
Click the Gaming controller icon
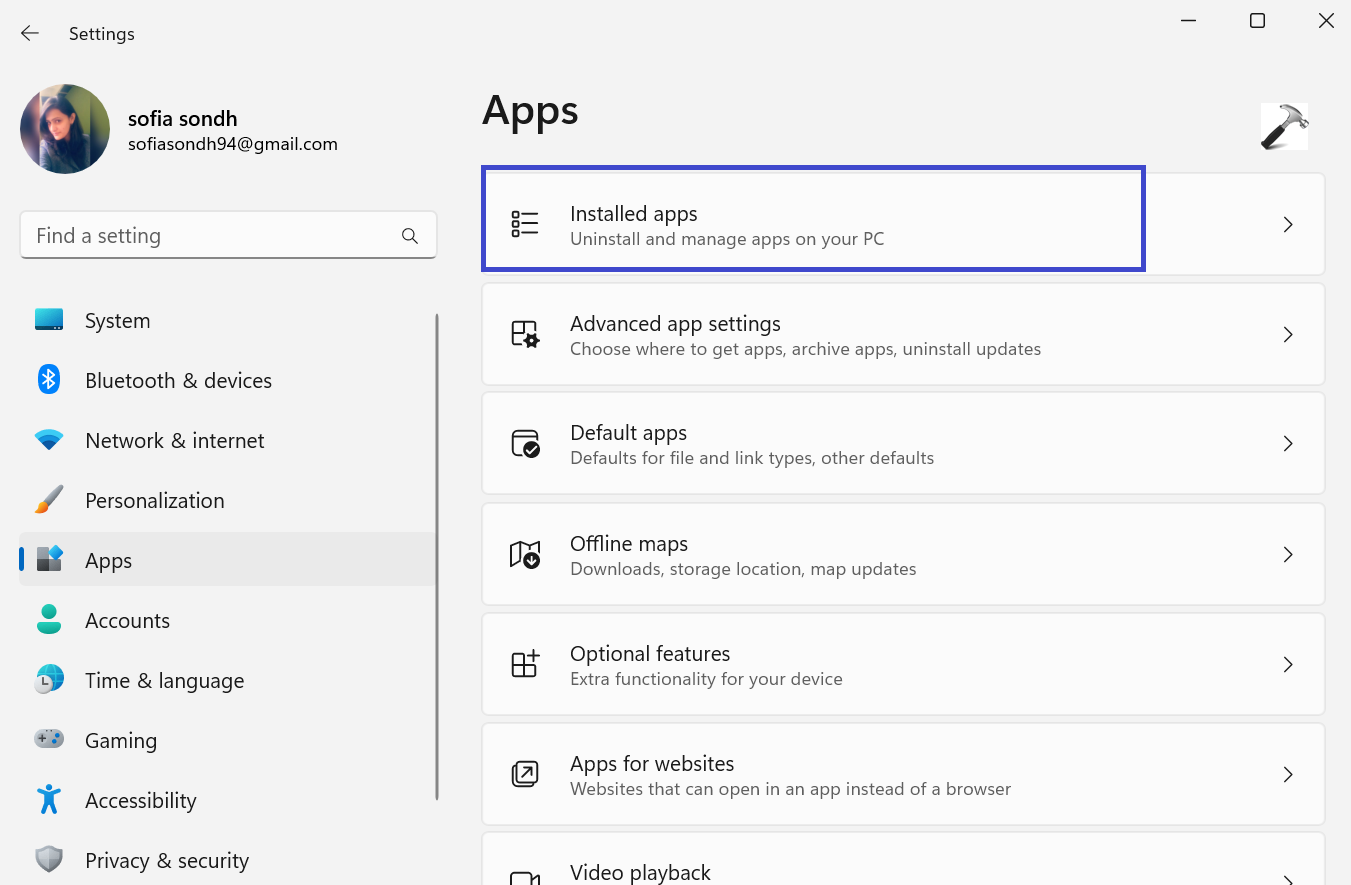[49, 740]
